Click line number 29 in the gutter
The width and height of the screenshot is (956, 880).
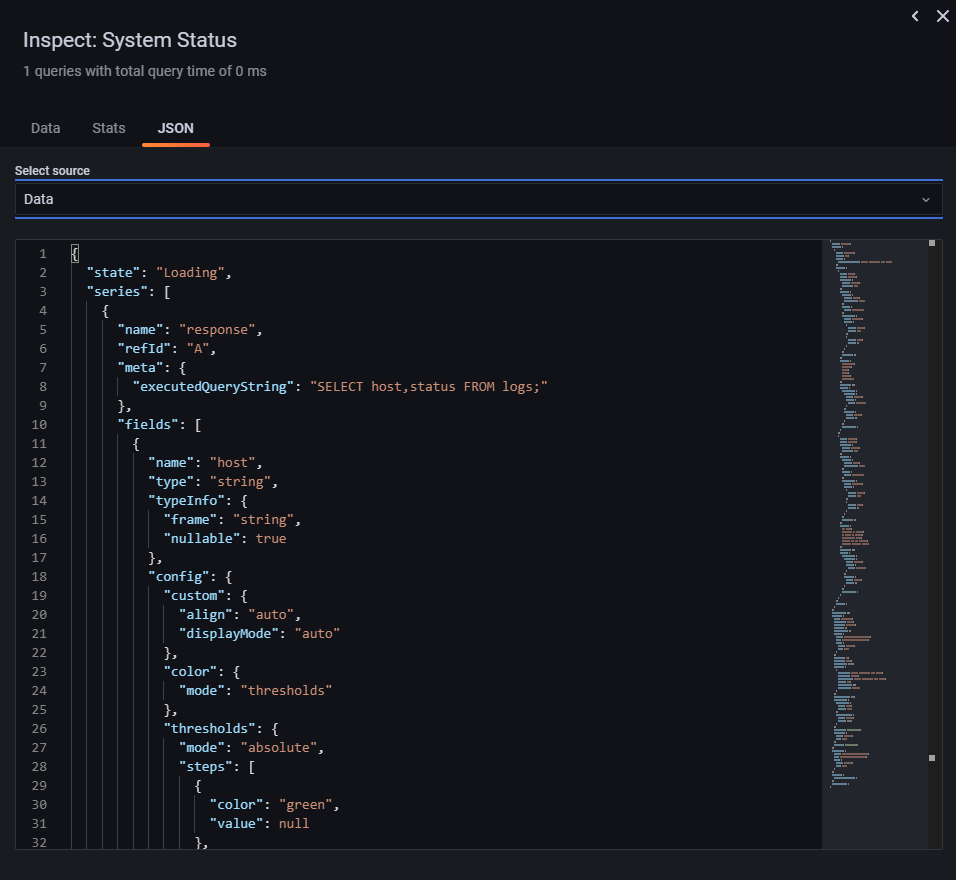39,785
